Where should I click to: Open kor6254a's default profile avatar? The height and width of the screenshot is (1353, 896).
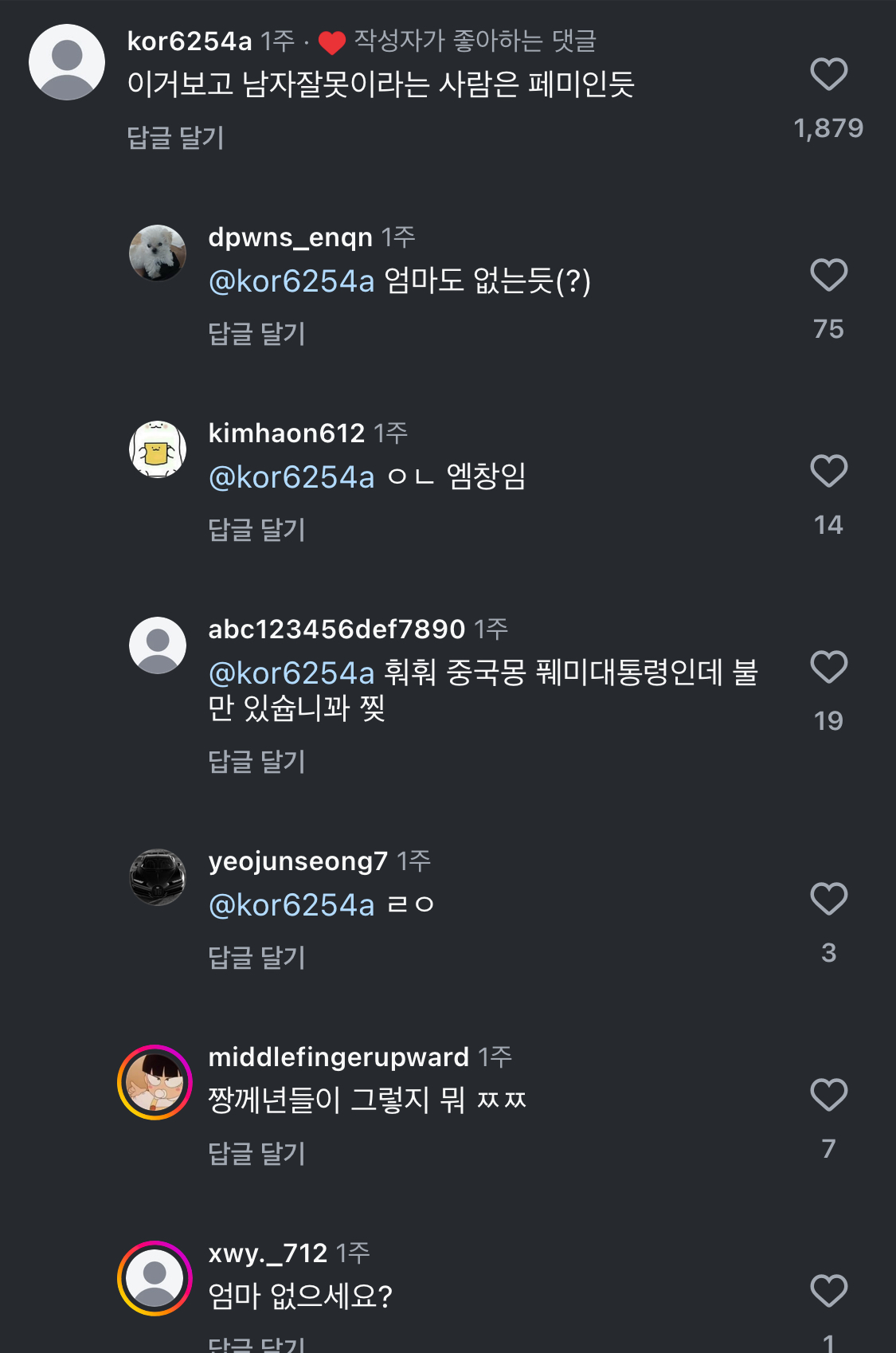click(x=67, y=62)
